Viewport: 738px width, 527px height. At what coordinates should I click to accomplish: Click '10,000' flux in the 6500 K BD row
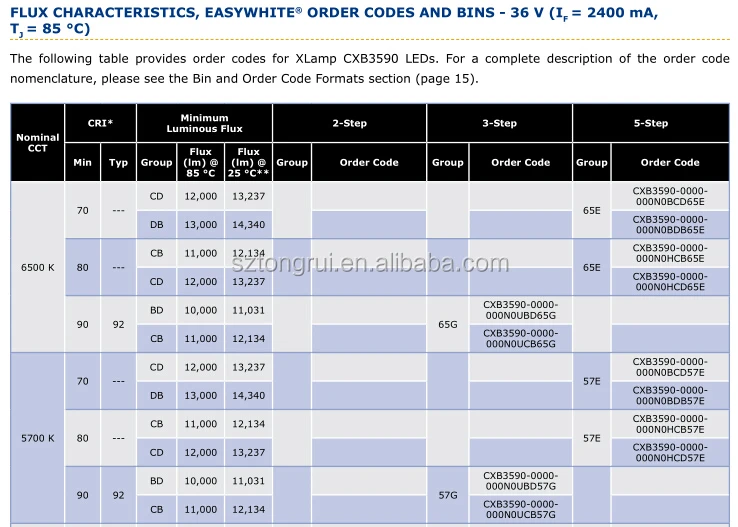click(x=201, y=310)
